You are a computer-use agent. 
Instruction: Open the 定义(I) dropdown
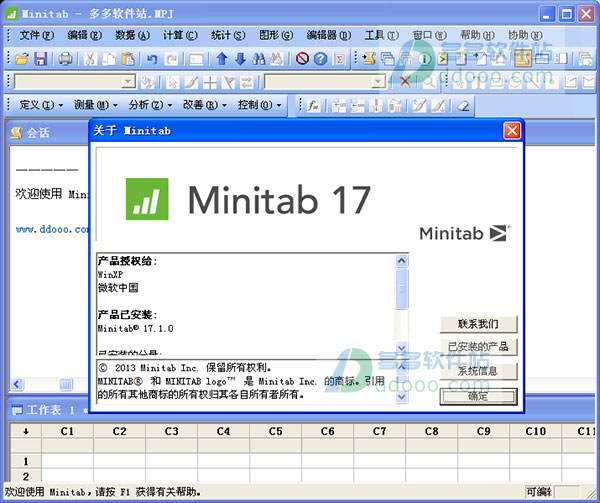(x=41, y=105)
